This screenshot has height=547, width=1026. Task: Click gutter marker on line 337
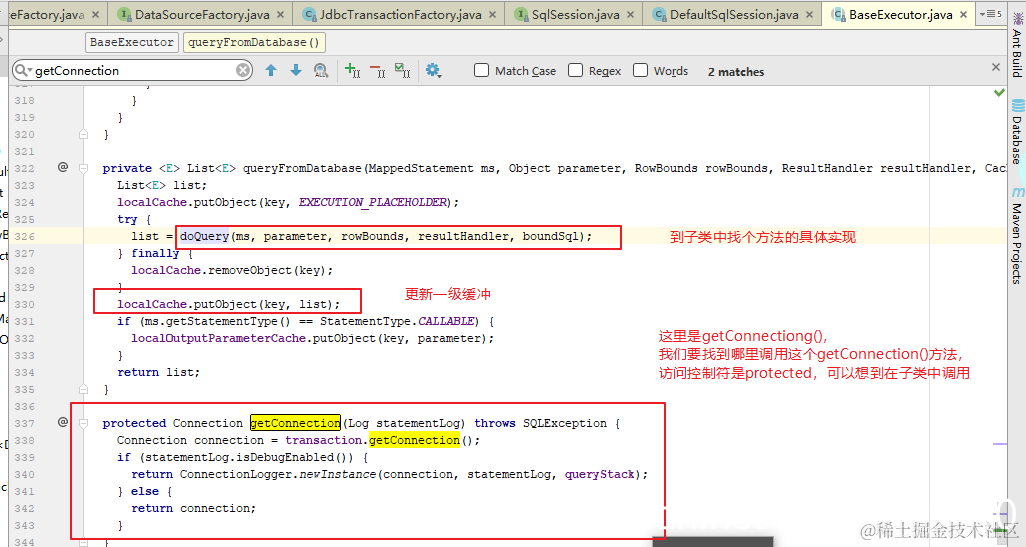63,423
